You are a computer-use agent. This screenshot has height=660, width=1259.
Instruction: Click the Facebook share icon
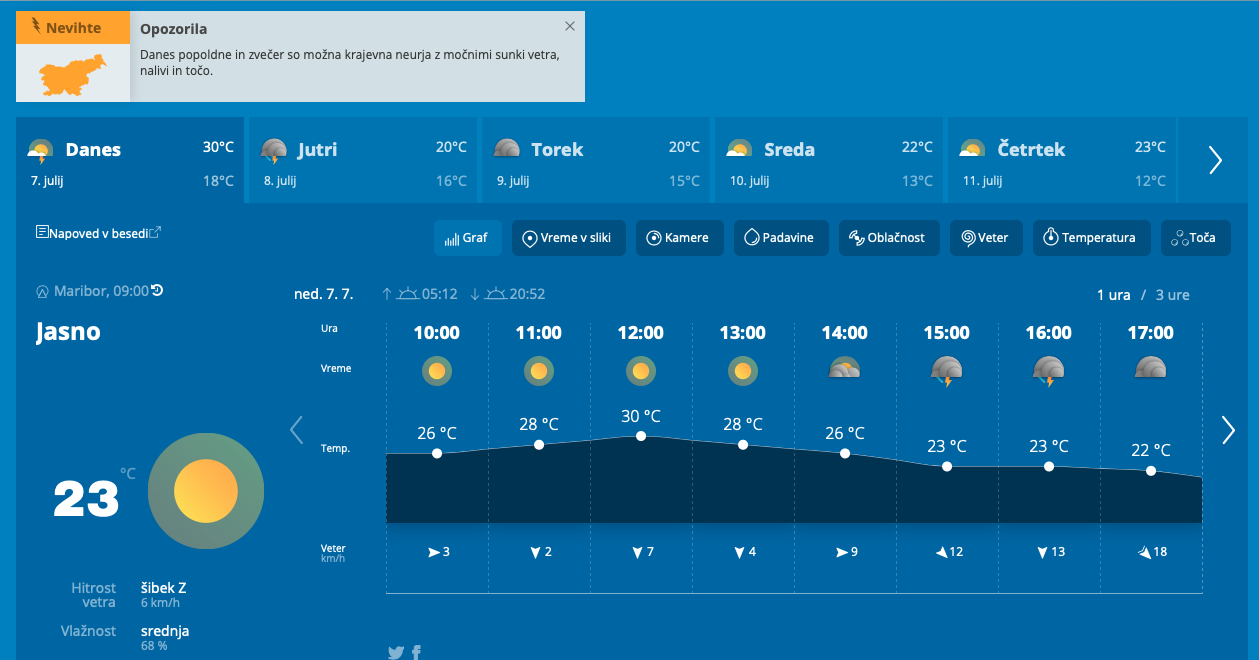(x=416, y=653)
